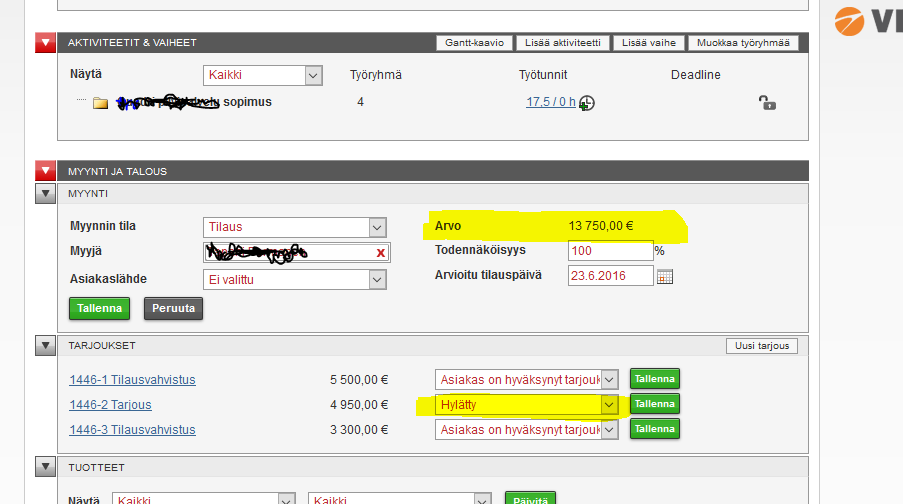Click the add work hours clock icon
The image size is (903, 504).
coord(587,103)
